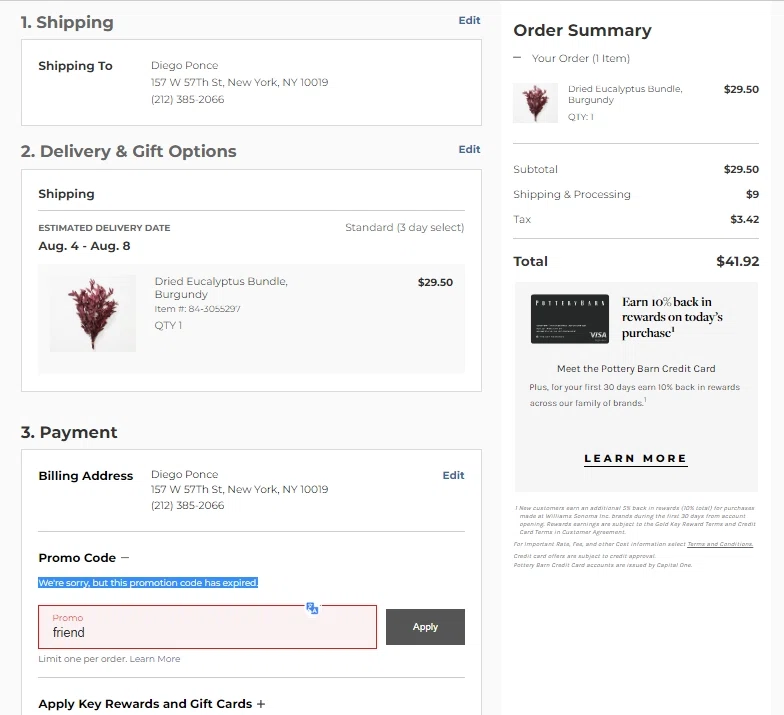Click the Dried Eucalyptus Bundle title under Shipping

pos(221,288)
